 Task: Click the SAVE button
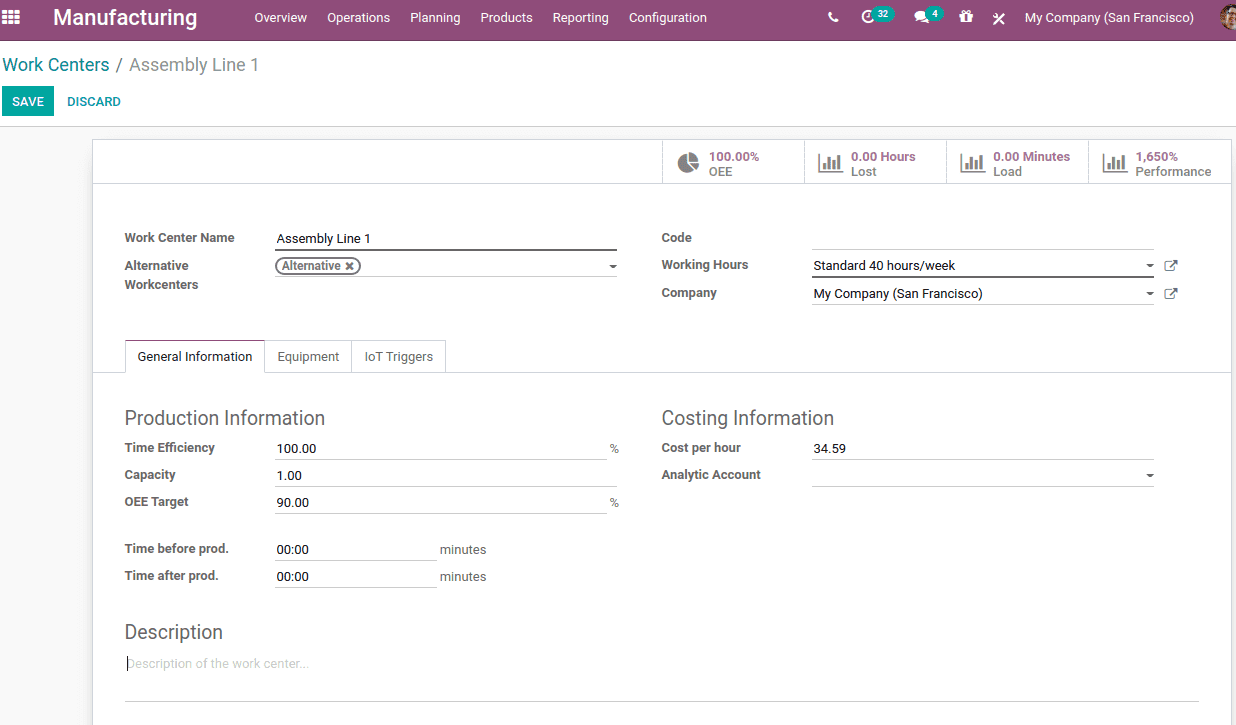point(28,101)
